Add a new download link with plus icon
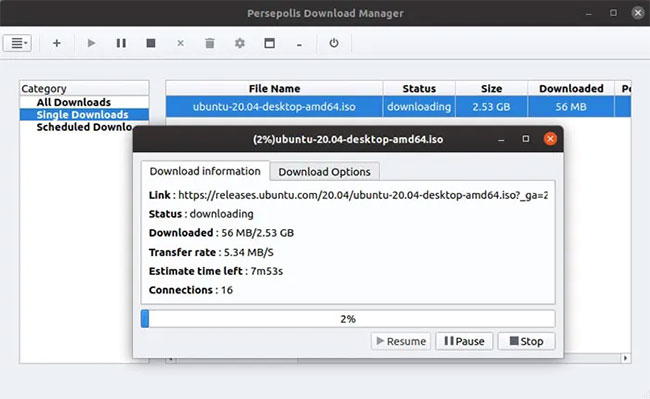650x399 pixels. [x=57, y=43]
